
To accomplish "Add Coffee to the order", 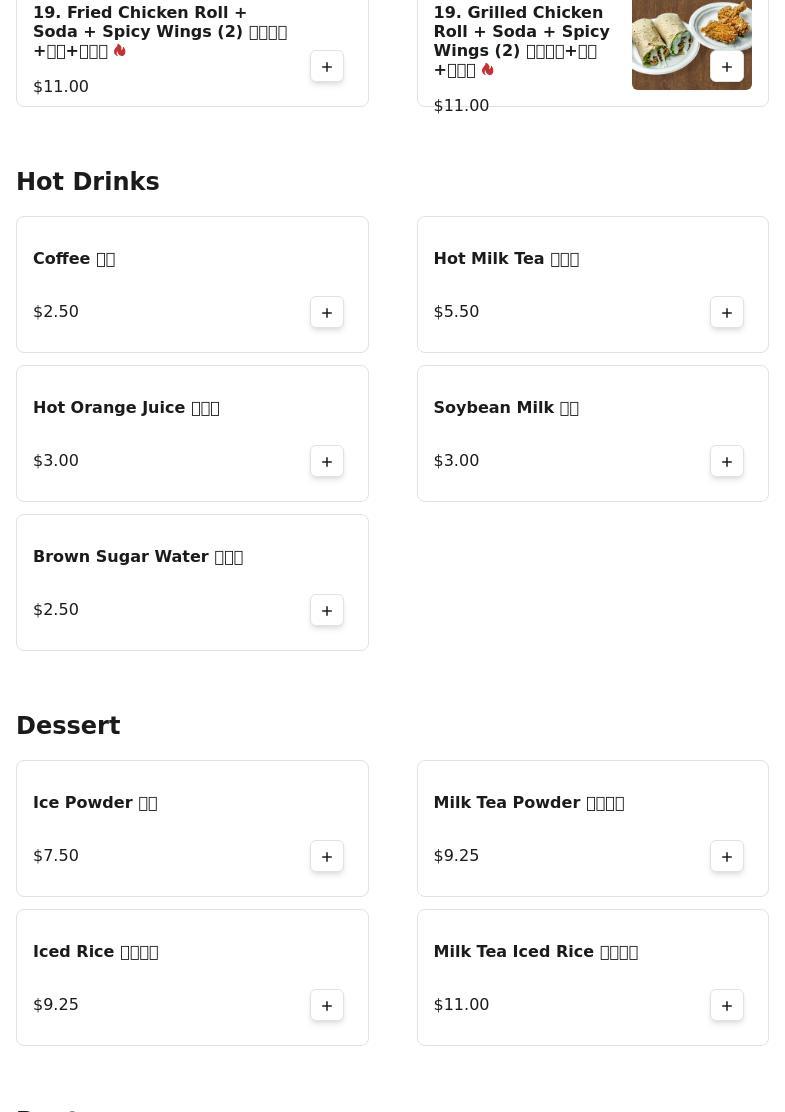I will [327, 312].
